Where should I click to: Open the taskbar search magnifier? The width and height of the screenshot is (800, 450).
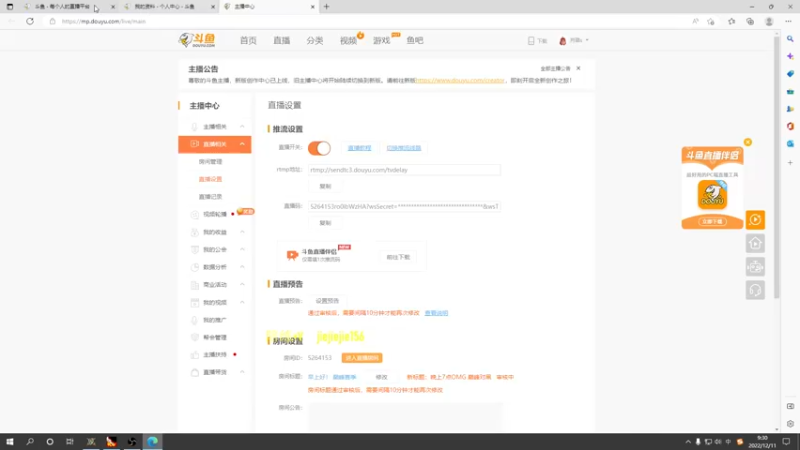30,441
